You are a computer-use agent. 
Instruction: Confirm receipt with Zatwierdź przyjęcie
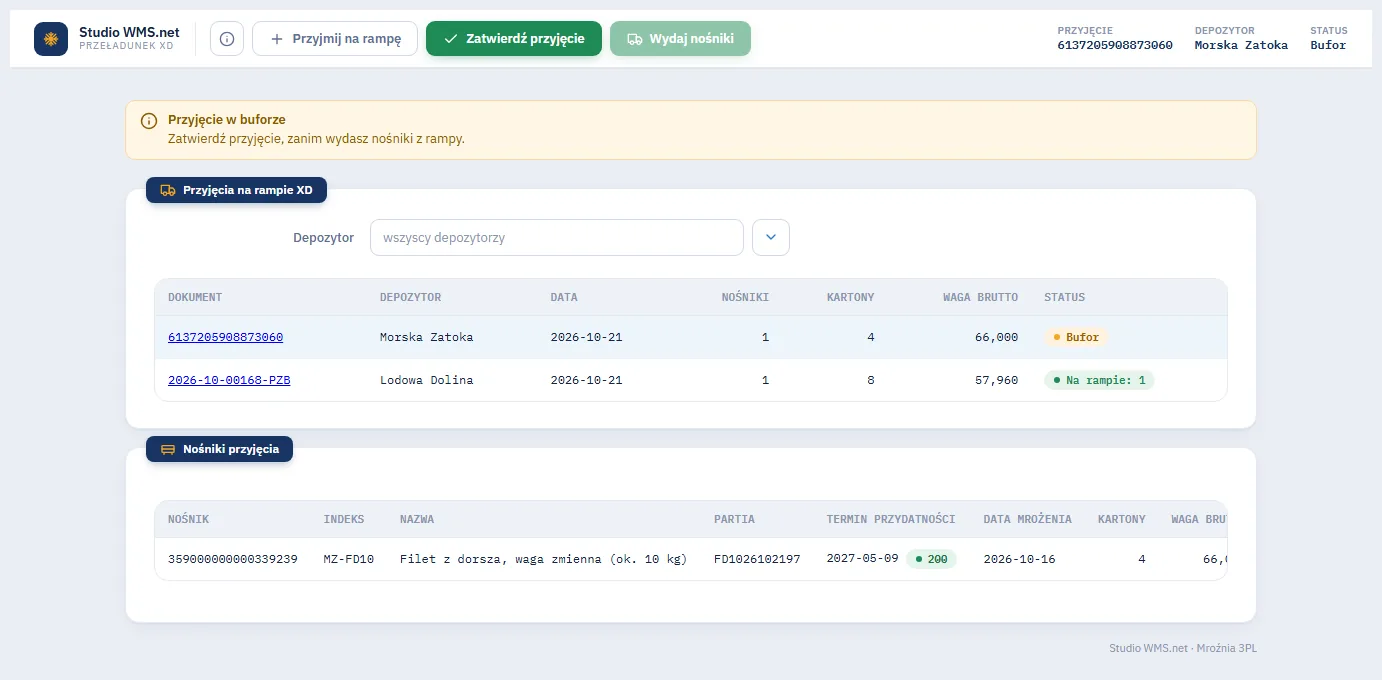(x=514, y=39)
